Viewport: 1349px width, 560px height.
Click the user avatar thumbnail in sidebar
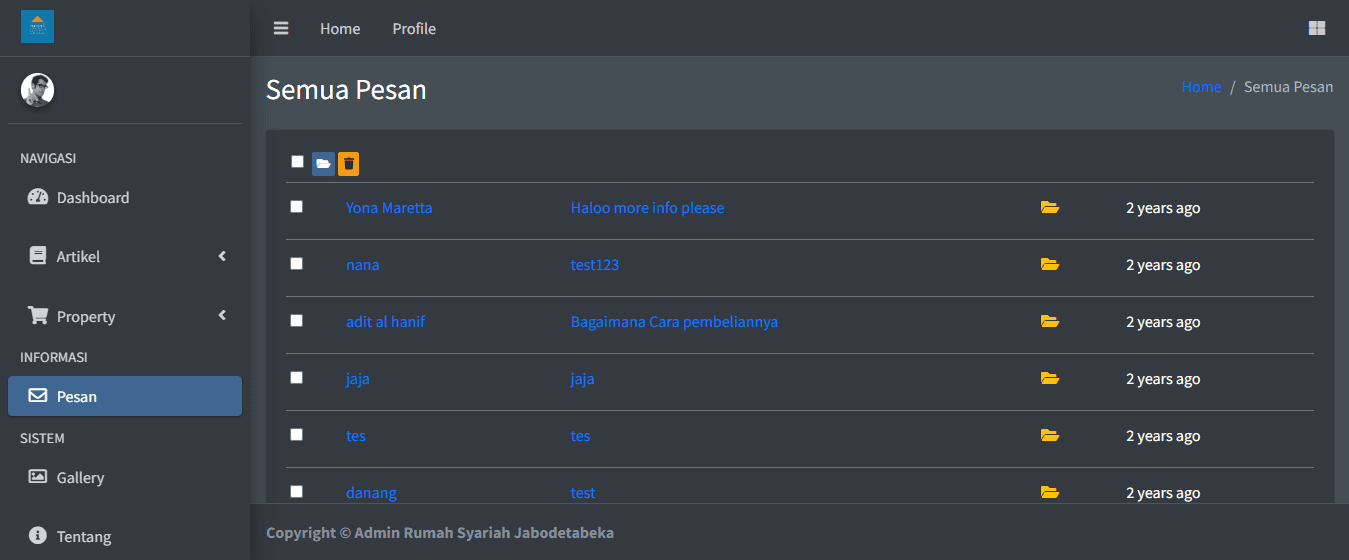(38, 90)
